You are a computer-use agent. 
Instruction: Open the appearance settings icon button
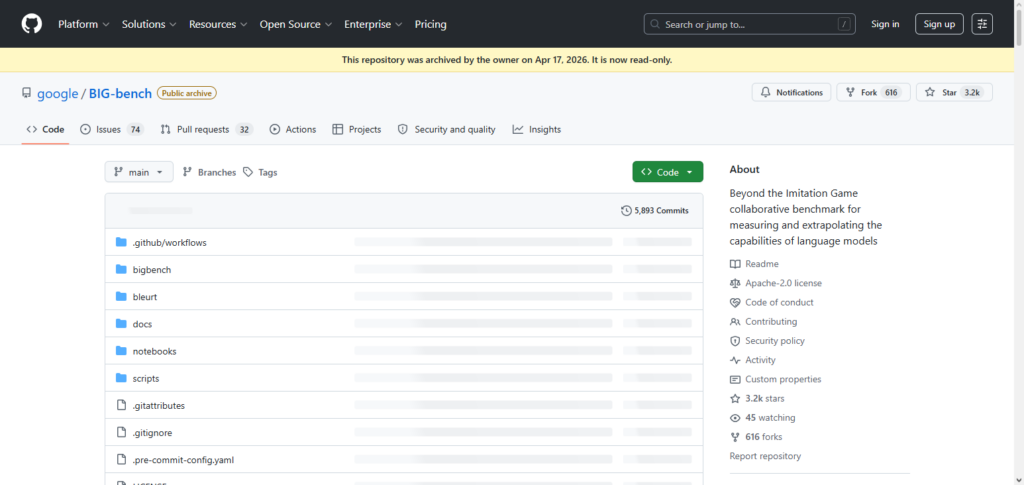[982, 24]
